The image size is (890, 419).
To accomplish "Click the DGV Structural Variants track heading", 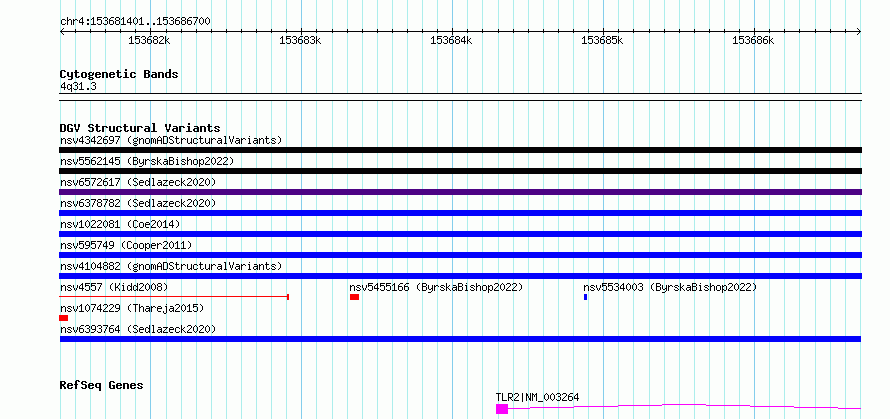I will [x=140, y=128].
